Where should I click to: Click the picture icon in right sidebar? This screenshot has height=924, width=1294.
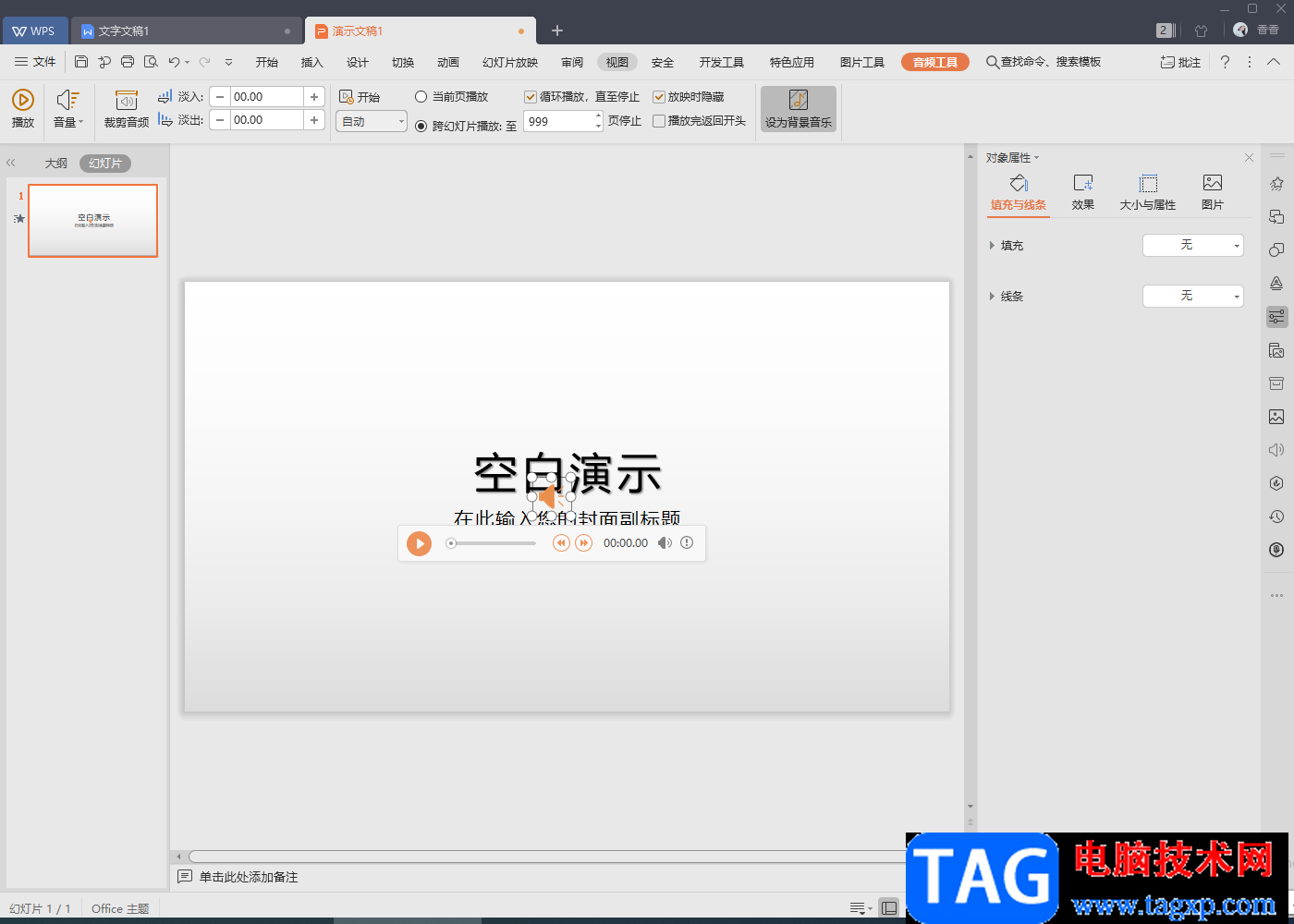click(1276, 417)
